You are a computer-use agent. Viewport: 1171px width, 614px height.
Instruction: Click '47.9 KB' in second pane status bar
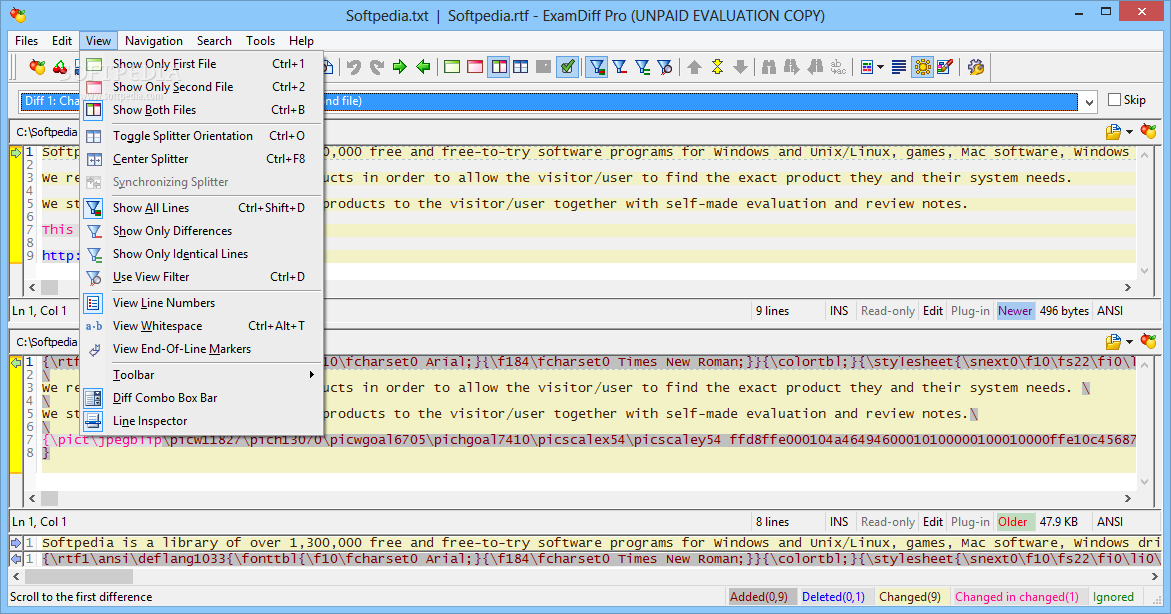point(1058,521)
